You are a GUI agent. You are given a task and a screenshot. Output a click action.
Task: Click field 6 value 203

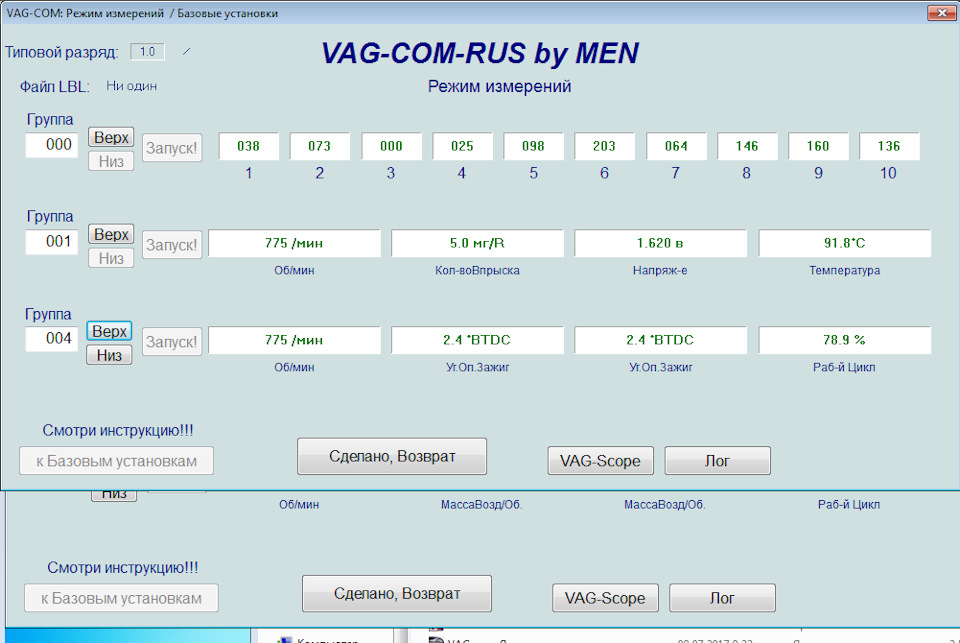(604, 146)
